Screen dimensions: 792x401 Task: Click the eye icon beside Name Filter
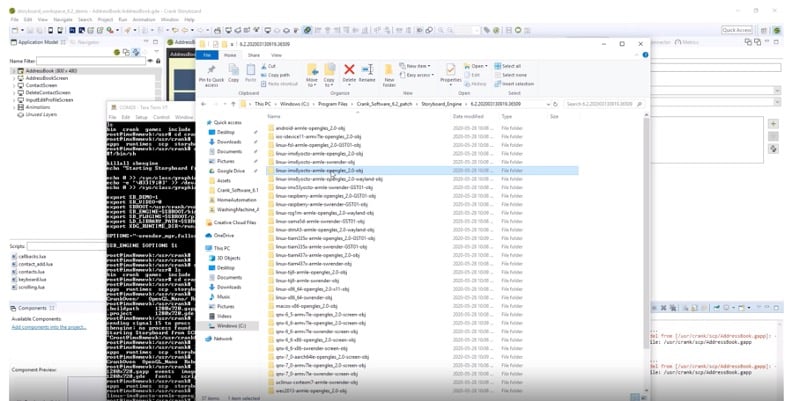point(150,61)
